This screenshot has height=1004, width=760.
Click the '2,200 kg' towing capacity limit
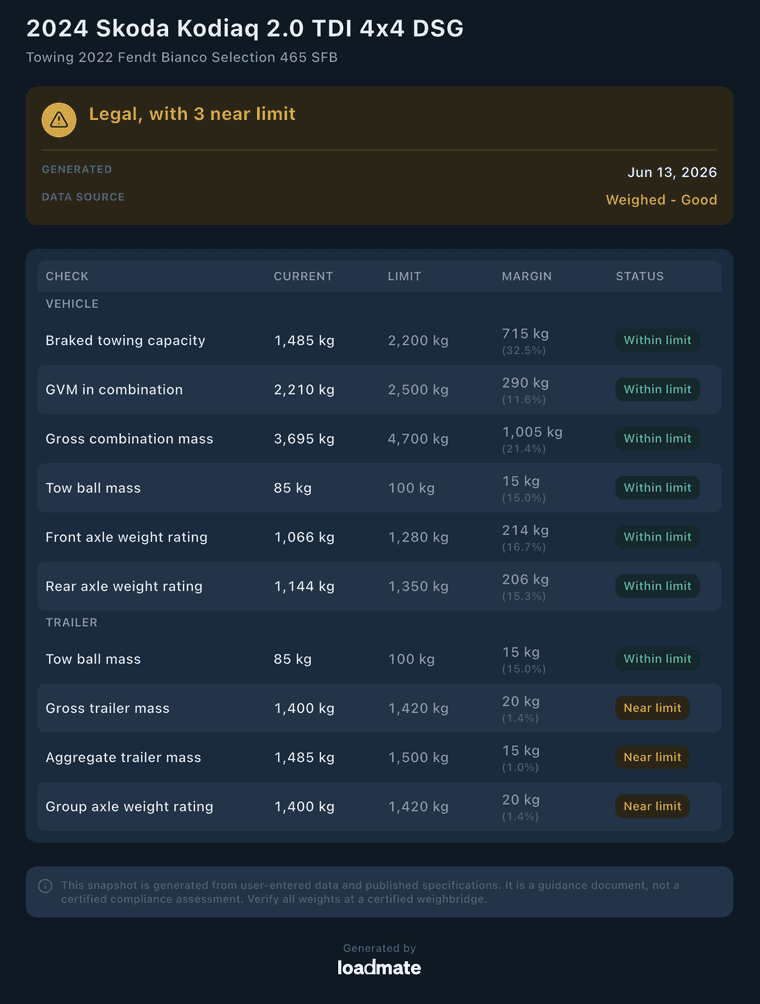[x=418, y=341]
